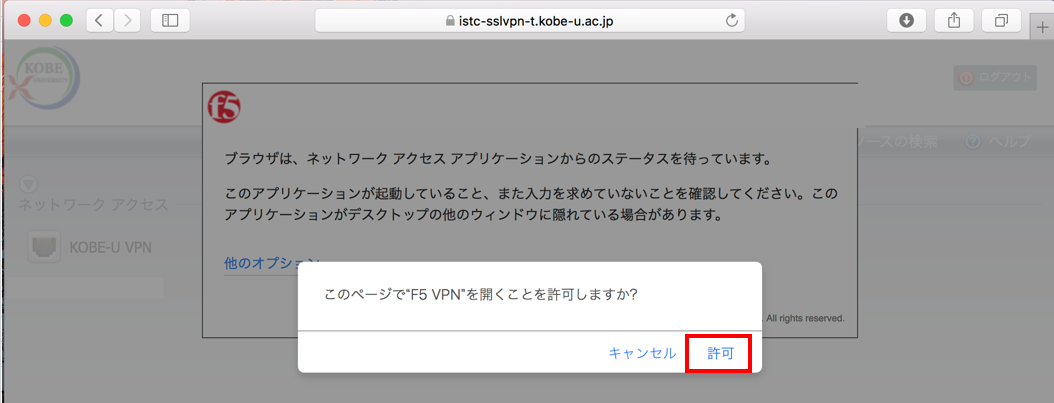
Task: Open the 他のオプション link
Action: [x=272, y=264]
